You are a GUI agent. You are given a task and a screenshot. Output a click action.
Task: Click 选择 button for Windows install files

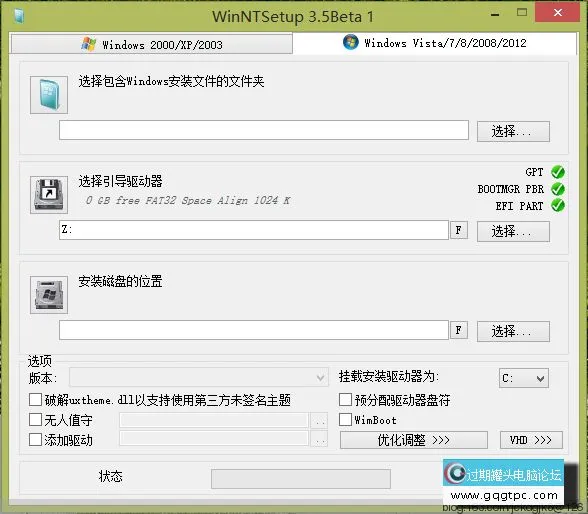point(513,131)
